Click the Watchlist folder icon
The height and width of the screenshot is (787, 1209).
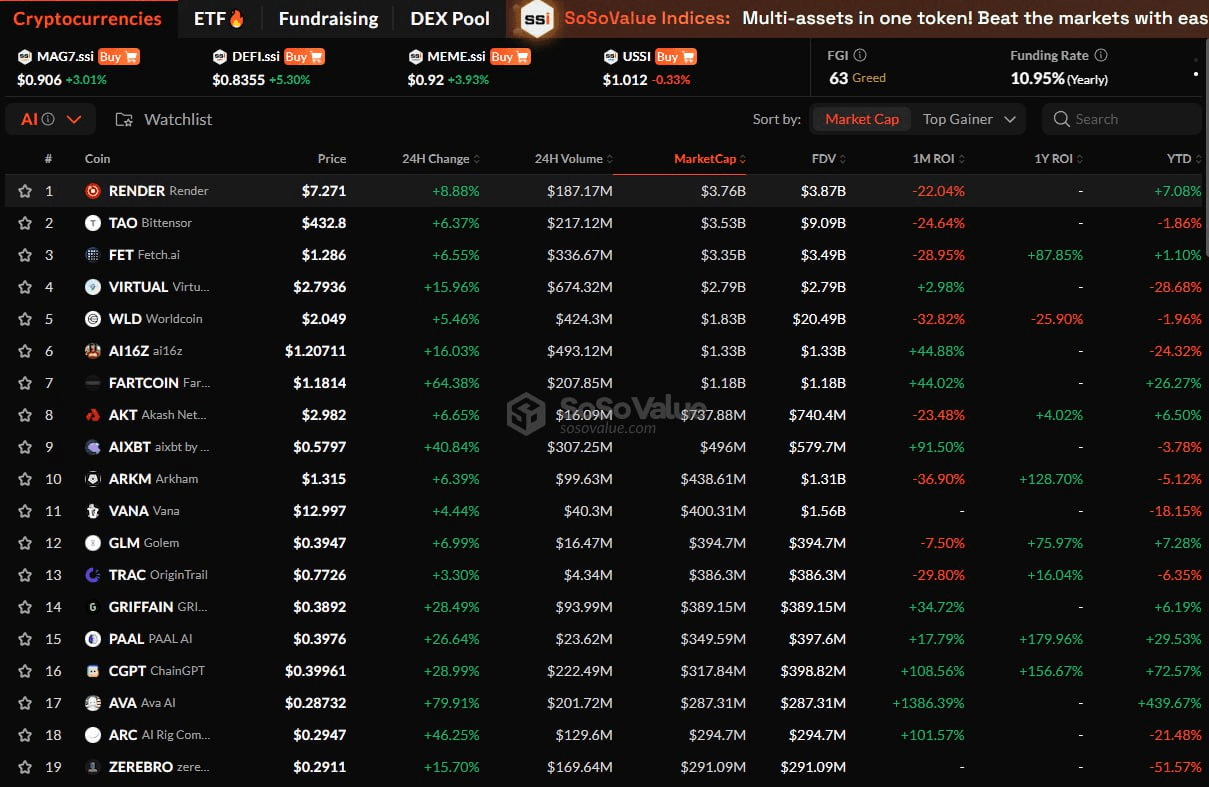(124, 120)
